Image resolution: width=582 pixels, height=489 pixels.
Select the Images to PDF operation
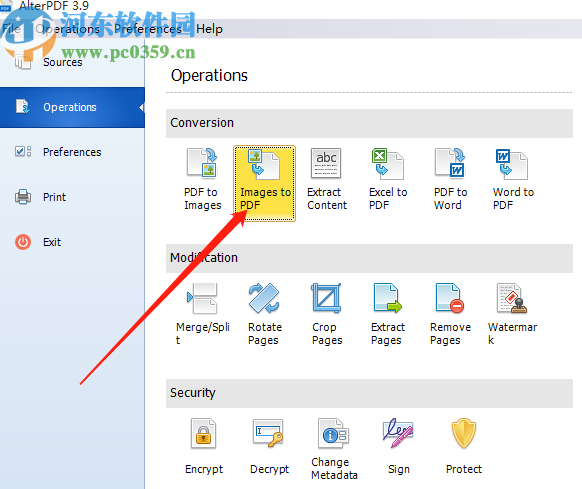(x=264, y=183)
